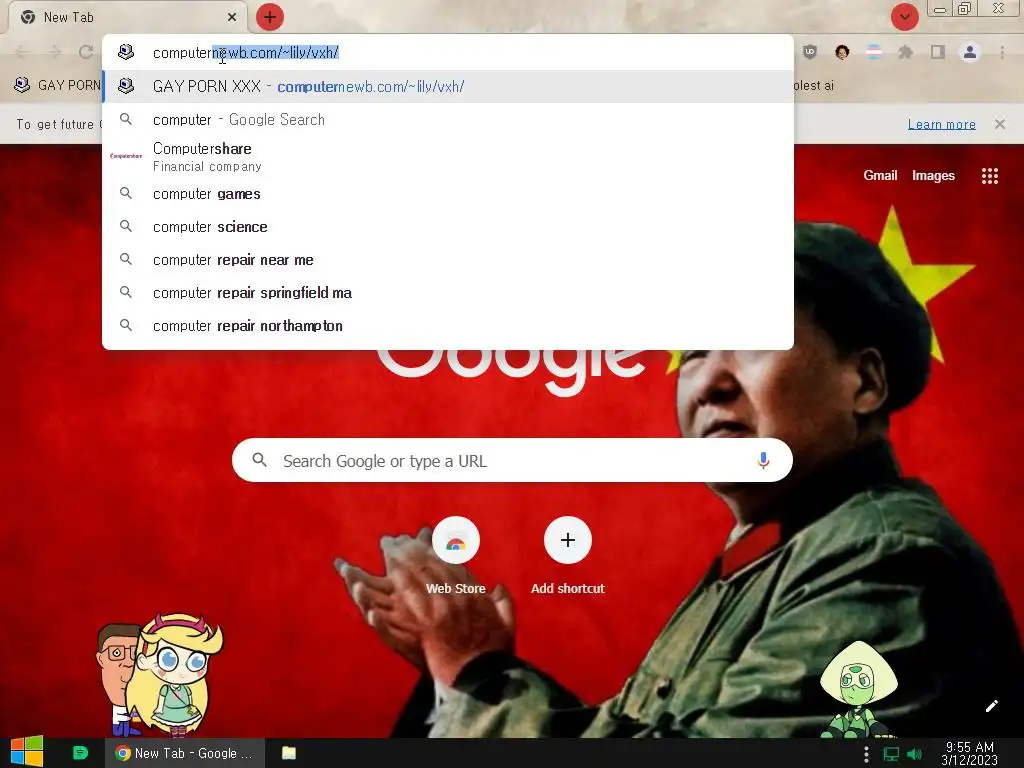
Task: Open the Extensions puzzle piece menu
Action: click(x=906, y=52)
